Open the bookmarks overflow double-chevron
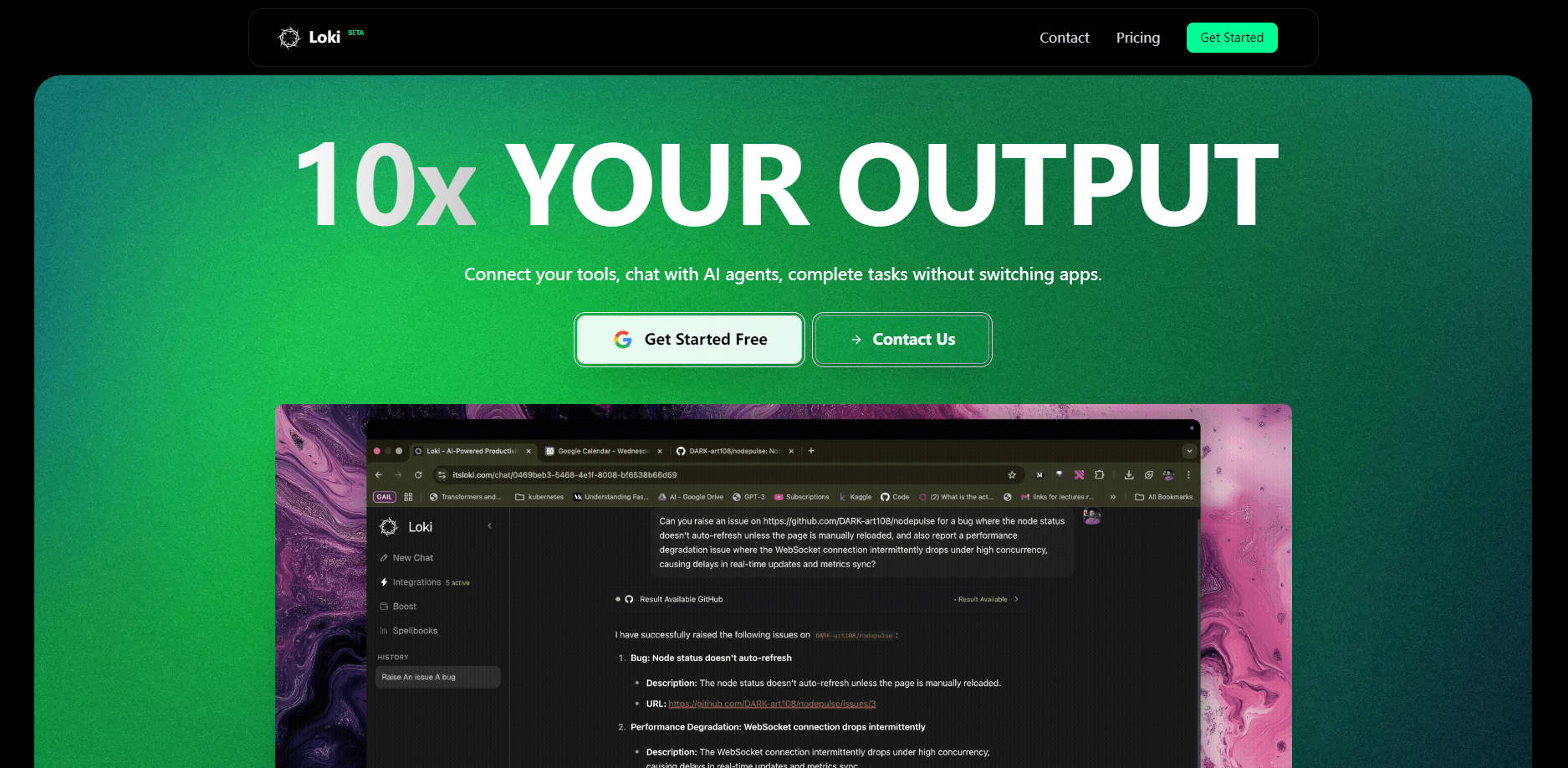The height and width of the screenshot is (768, 1568). [1113, 497]
